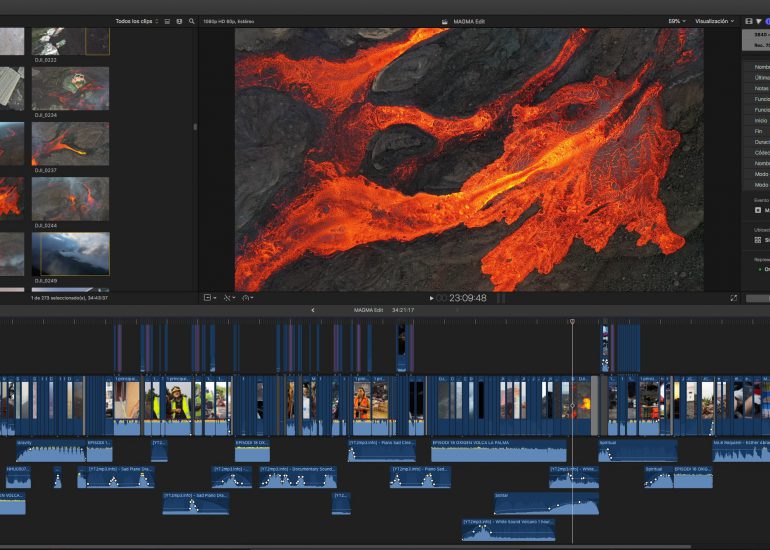This screenshot has width=770, height=550.
Task: Open browser clip grouping options icon
Action: pos(179,21)
